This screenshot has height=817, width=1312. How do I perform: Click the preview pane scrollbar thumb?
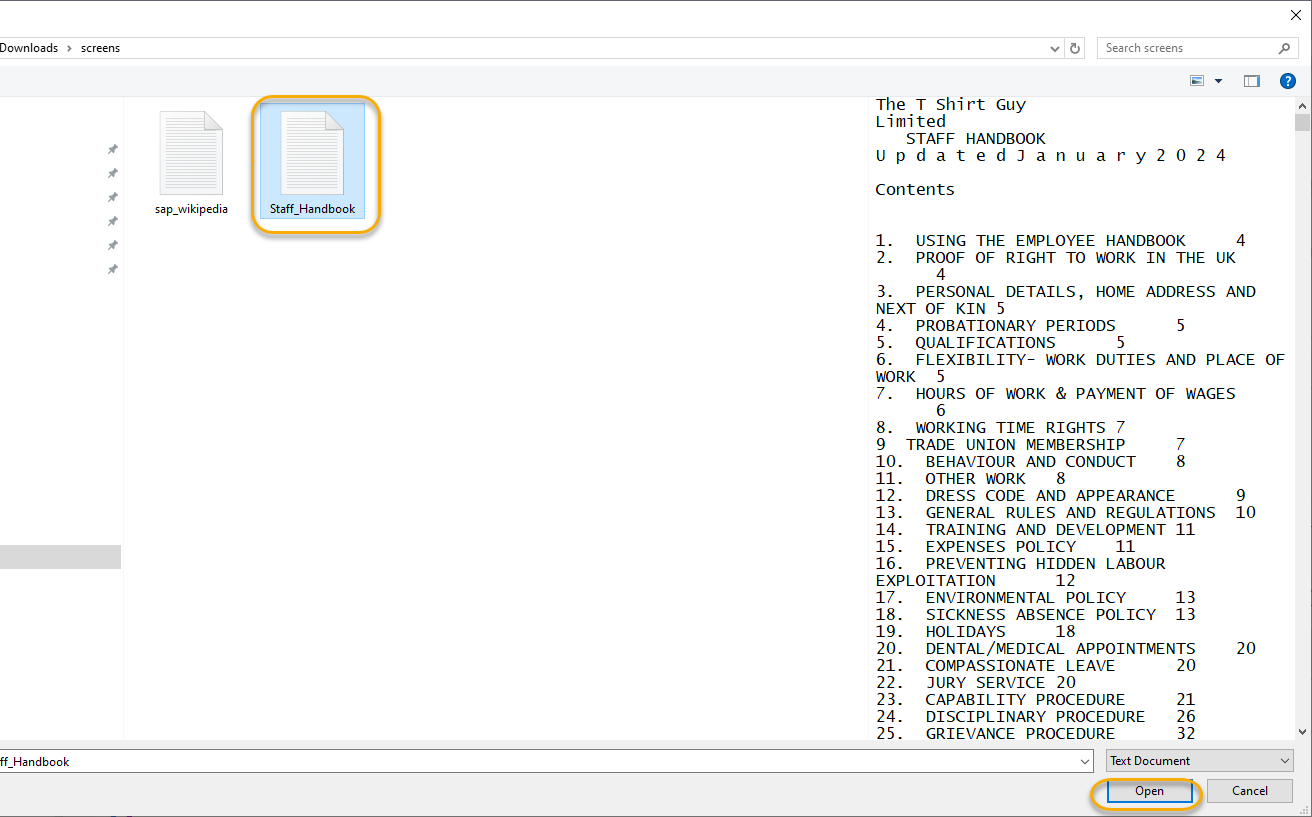tap(1302, 123)
